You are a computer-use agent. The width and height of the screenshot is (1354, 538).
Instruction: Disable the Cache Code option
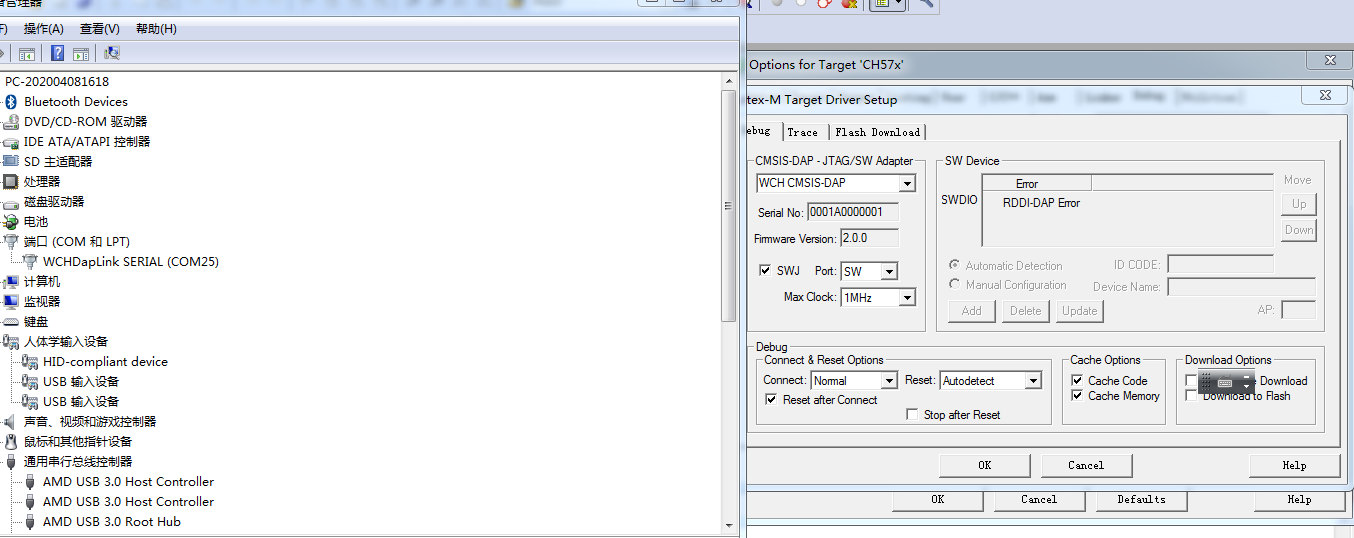pyautogui.click(x=1077, y=381)
